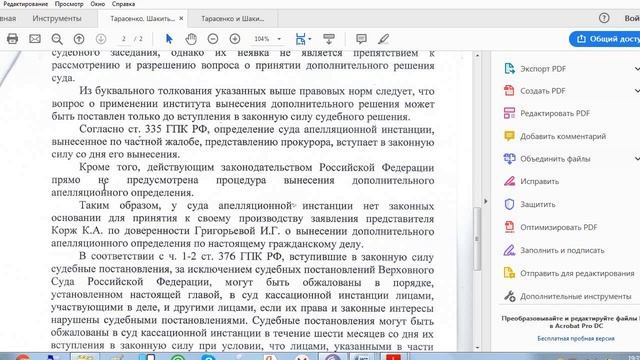Screen dimensions: 640x360
Task: Activate the hand pan tool
Action: (x=191, y=39)
